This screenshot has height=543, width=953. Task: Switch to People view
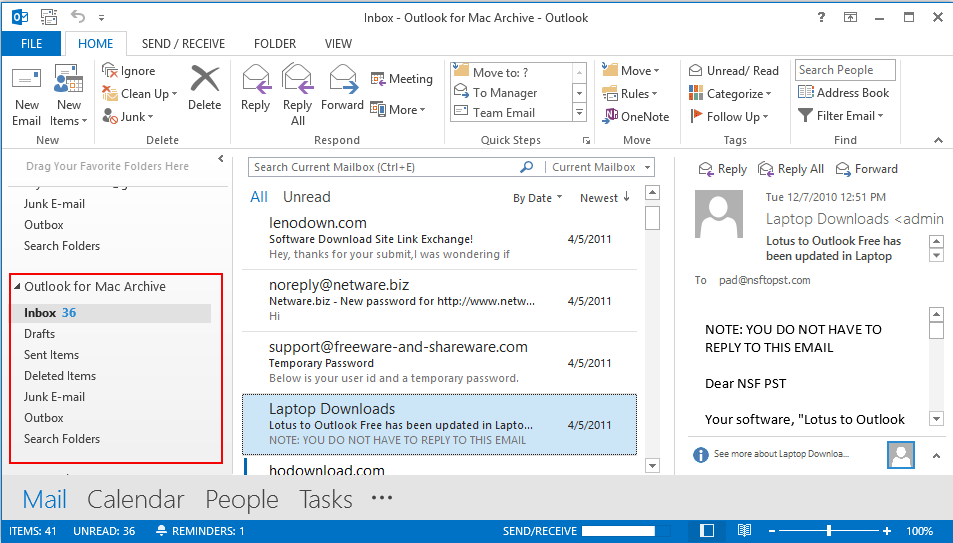click(242, 499)
